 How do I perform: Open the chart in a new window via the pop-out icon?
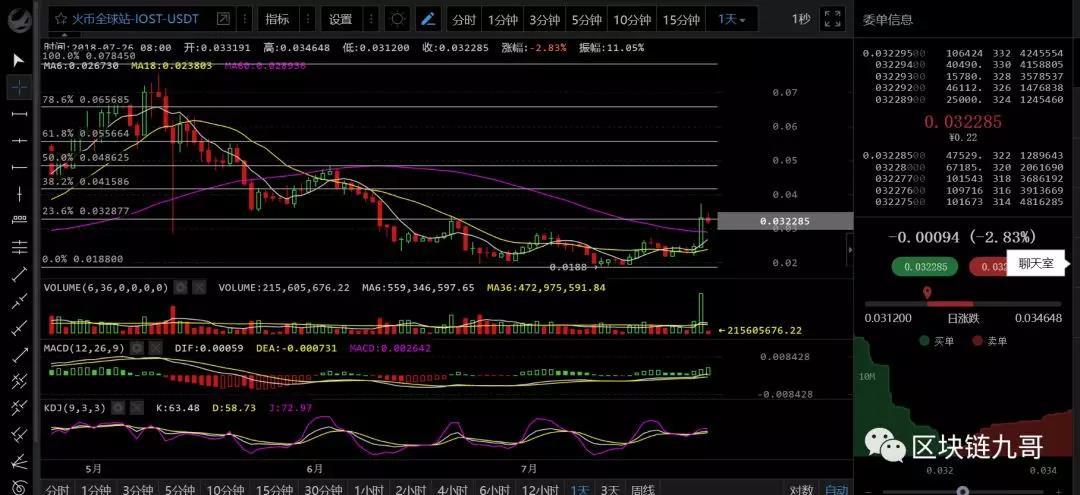[x=223, y=19]
